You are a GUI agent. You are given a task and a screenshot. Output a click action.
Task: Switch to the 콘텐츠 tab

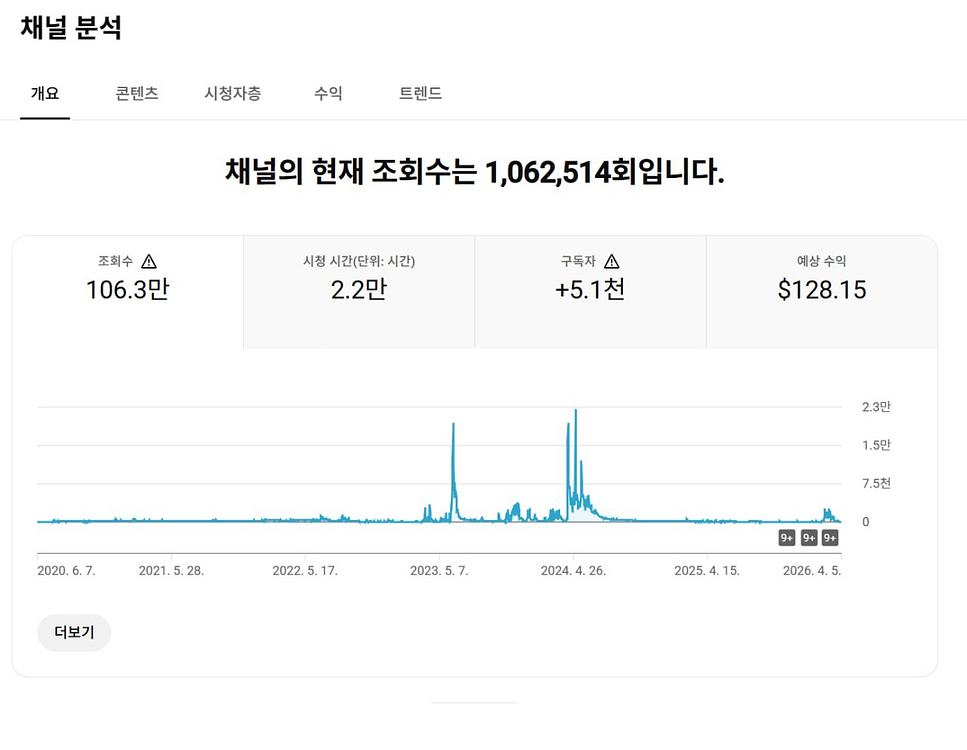pyautogui.click(x=137, y=94)
